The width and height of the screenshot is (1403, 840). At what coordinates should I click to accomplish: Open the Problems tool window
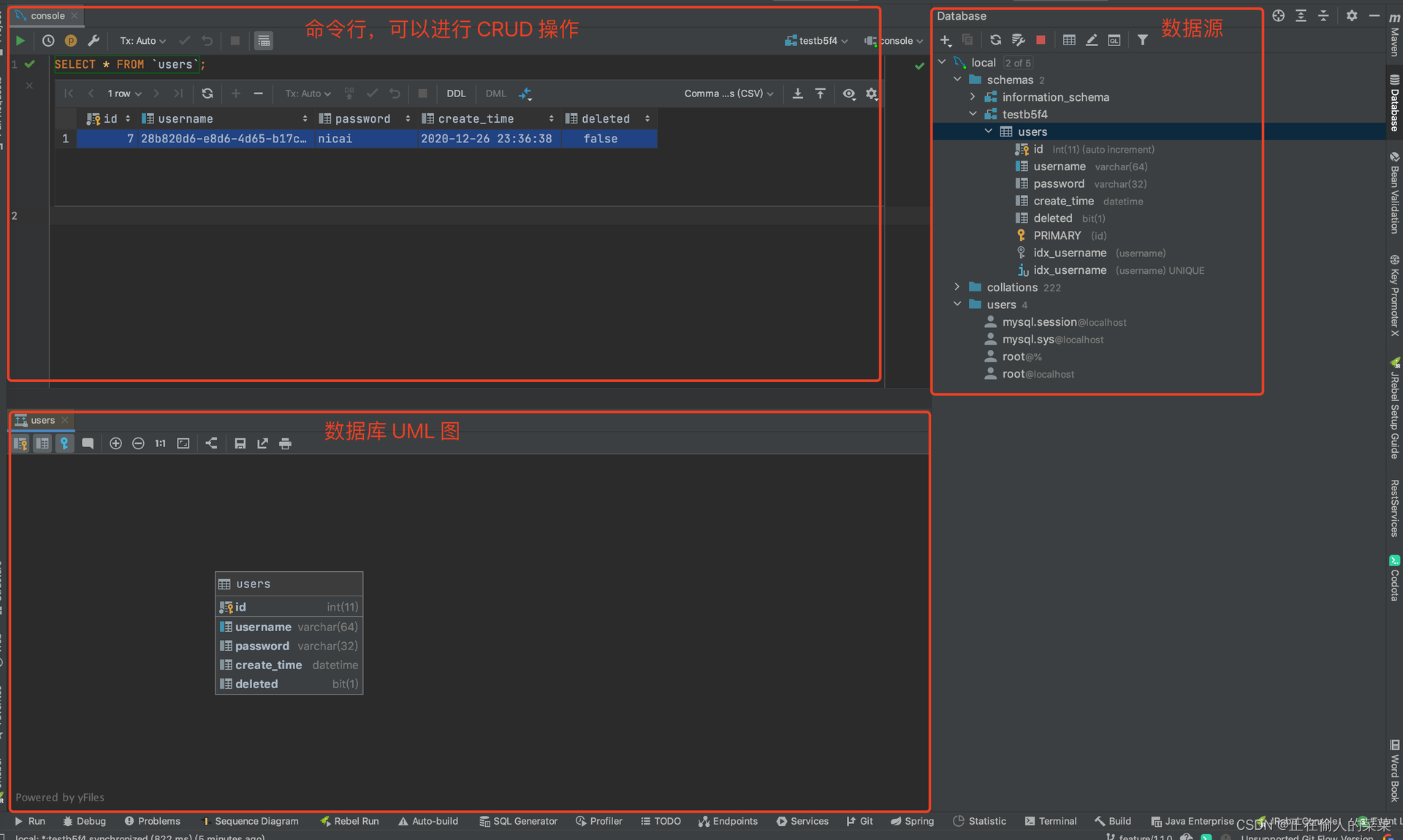(152, 821)
